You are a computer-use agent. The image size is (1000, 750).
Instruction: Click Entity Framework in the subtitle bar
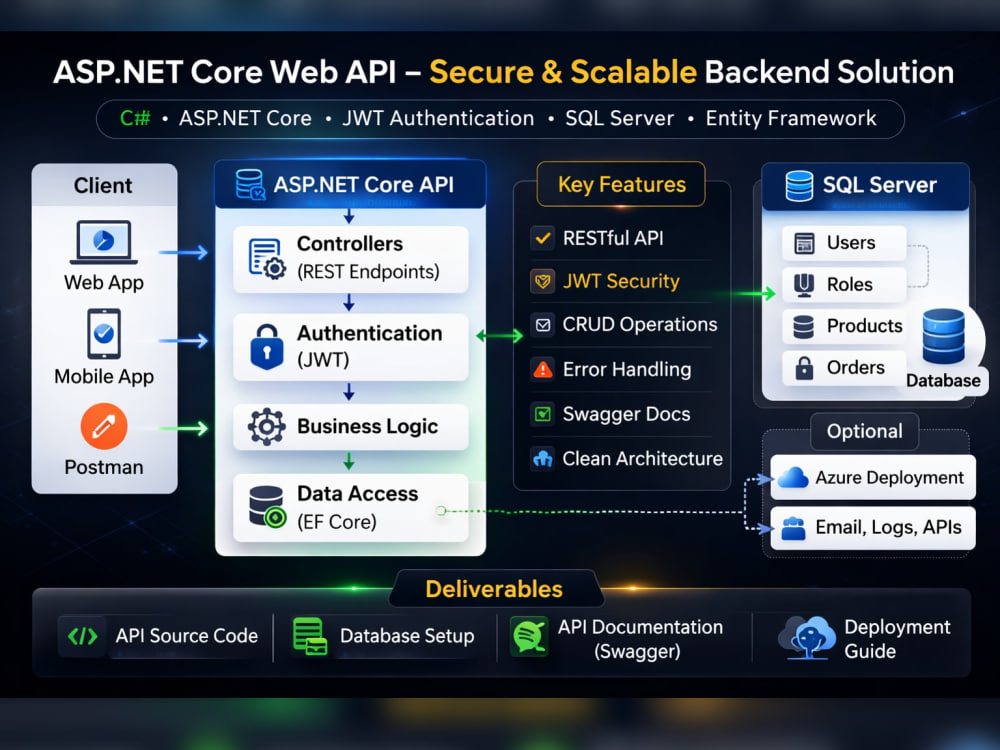tap(791, 119)
